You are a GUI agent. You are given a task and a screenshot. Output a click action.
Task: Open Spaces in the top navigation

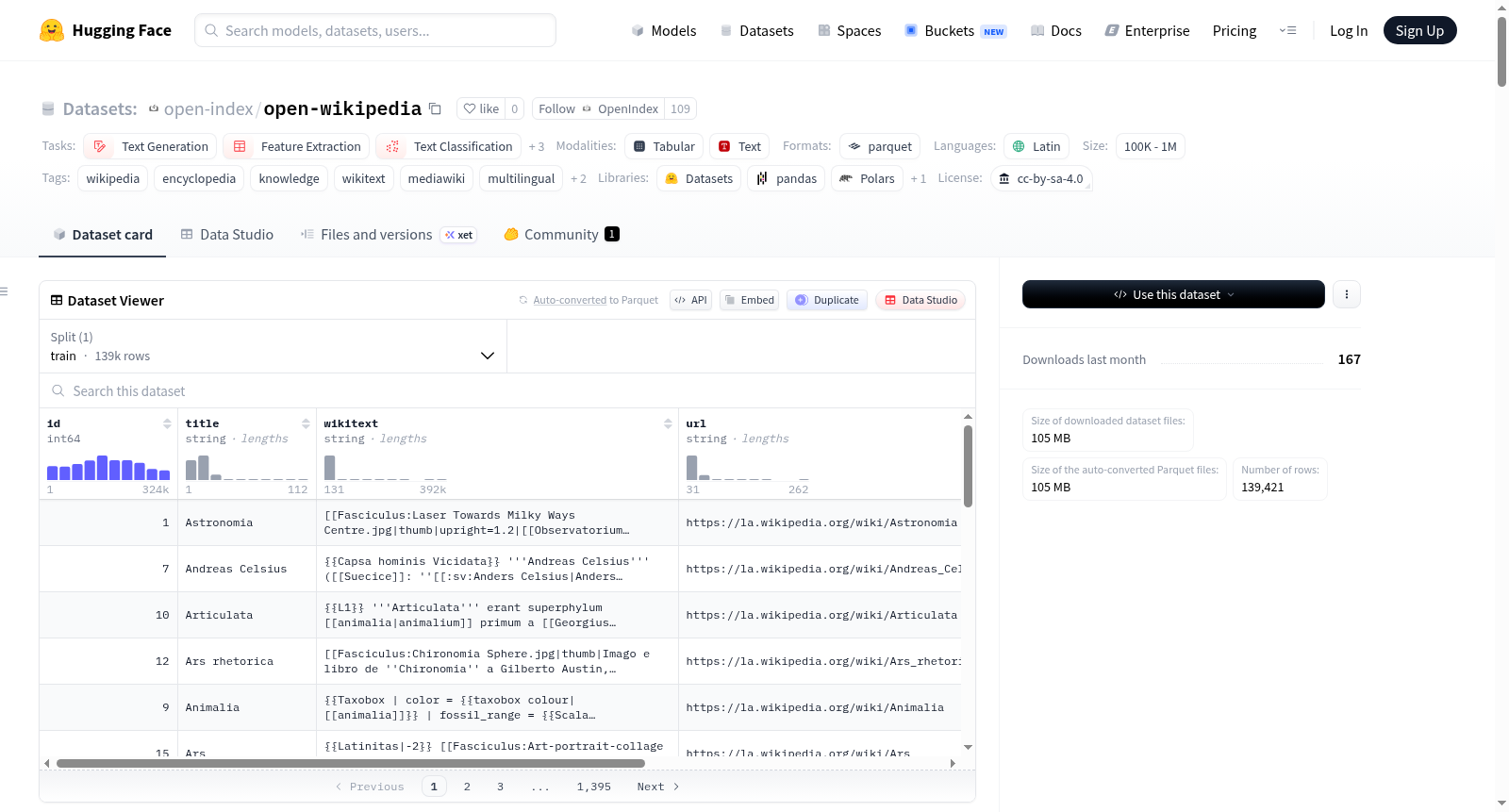point(849,30)
